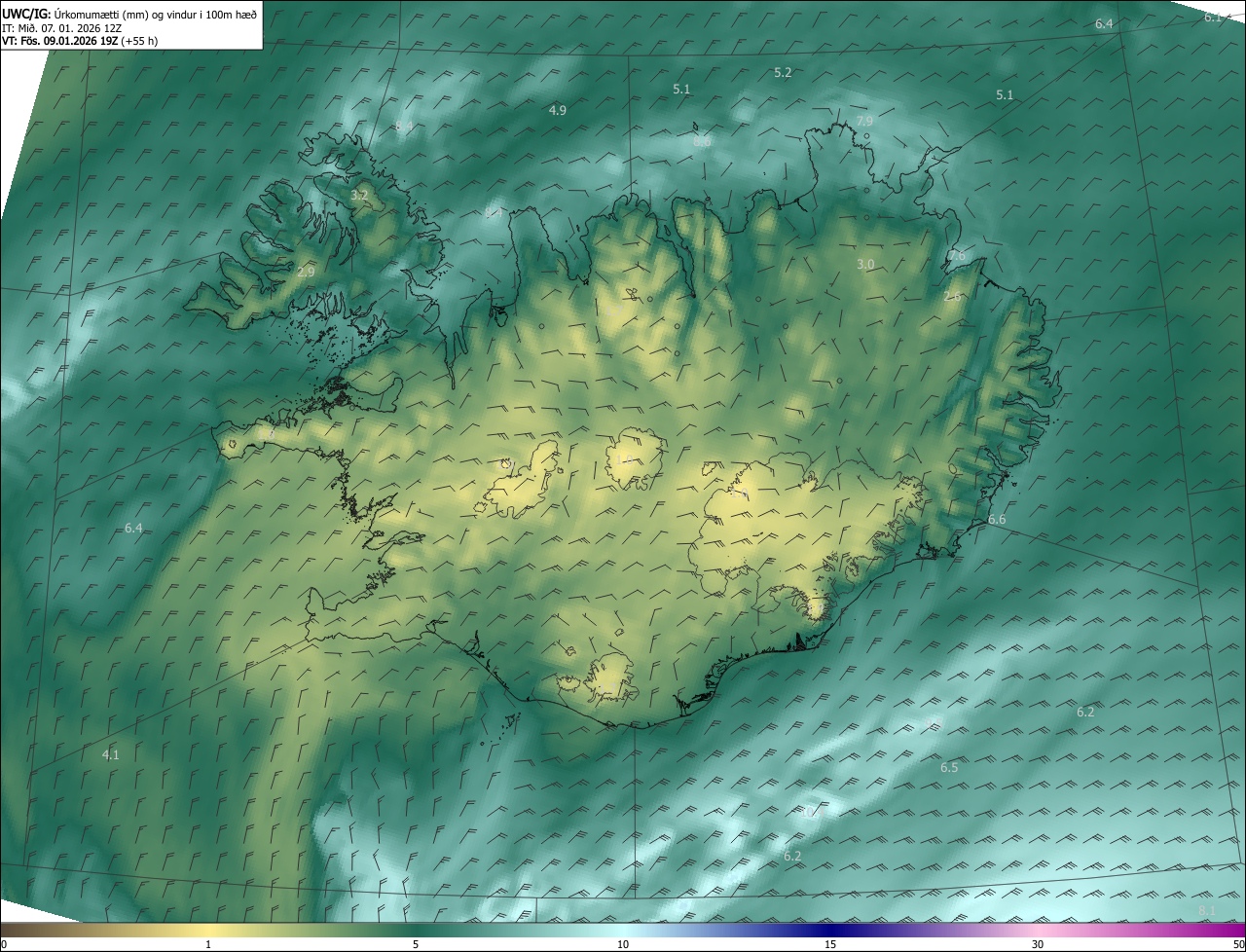The image size is (1246, 952).
Task: Click the 7.9 value label on the map
Action: coord(864,121)
